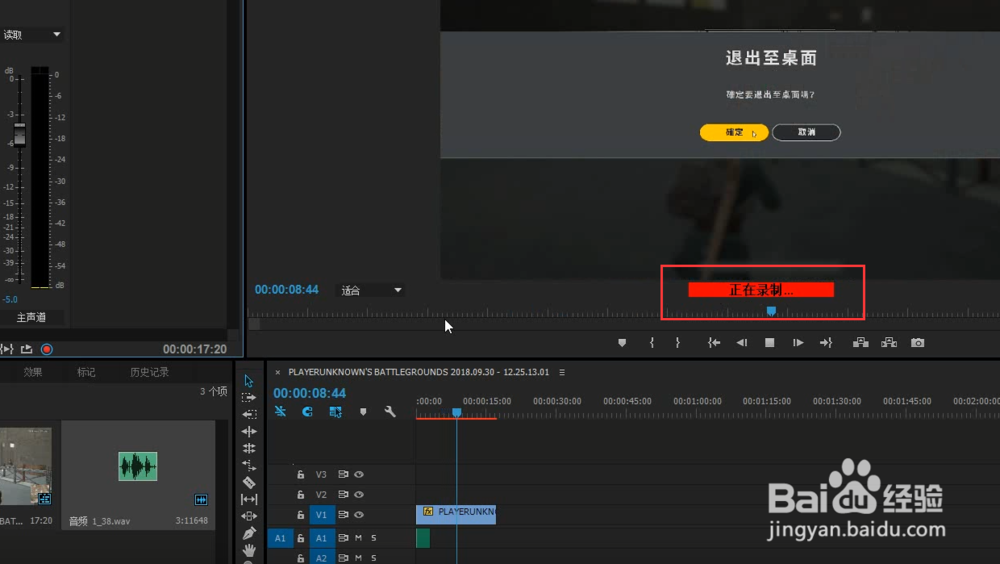1000x564 pixels.
Task: Select the Slide tool
Action: pyautogui.click(x=249, y=516)
